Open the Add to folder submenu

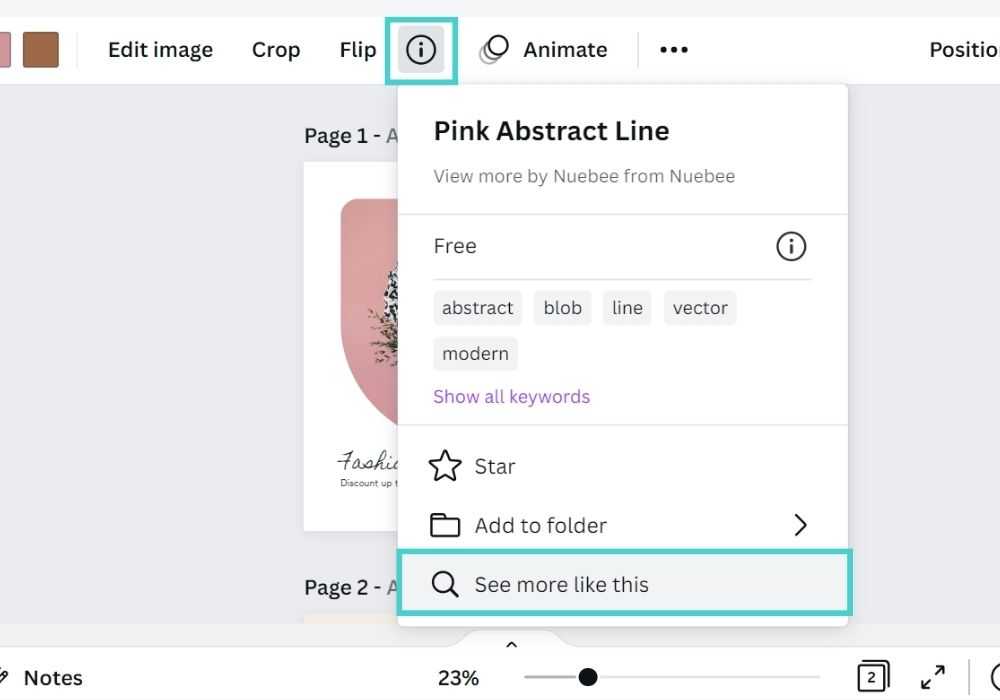(x=620, y=525)
